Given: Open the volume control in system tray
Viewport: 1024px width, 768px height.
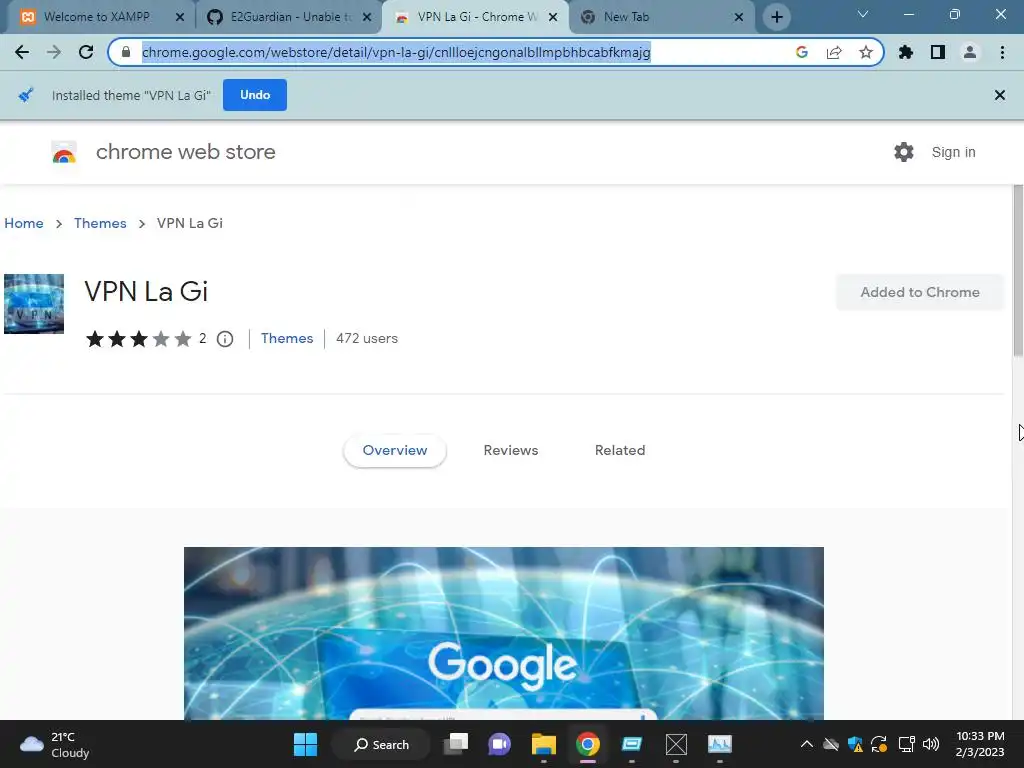Looking at the screenshot, I should click(931, 744).
